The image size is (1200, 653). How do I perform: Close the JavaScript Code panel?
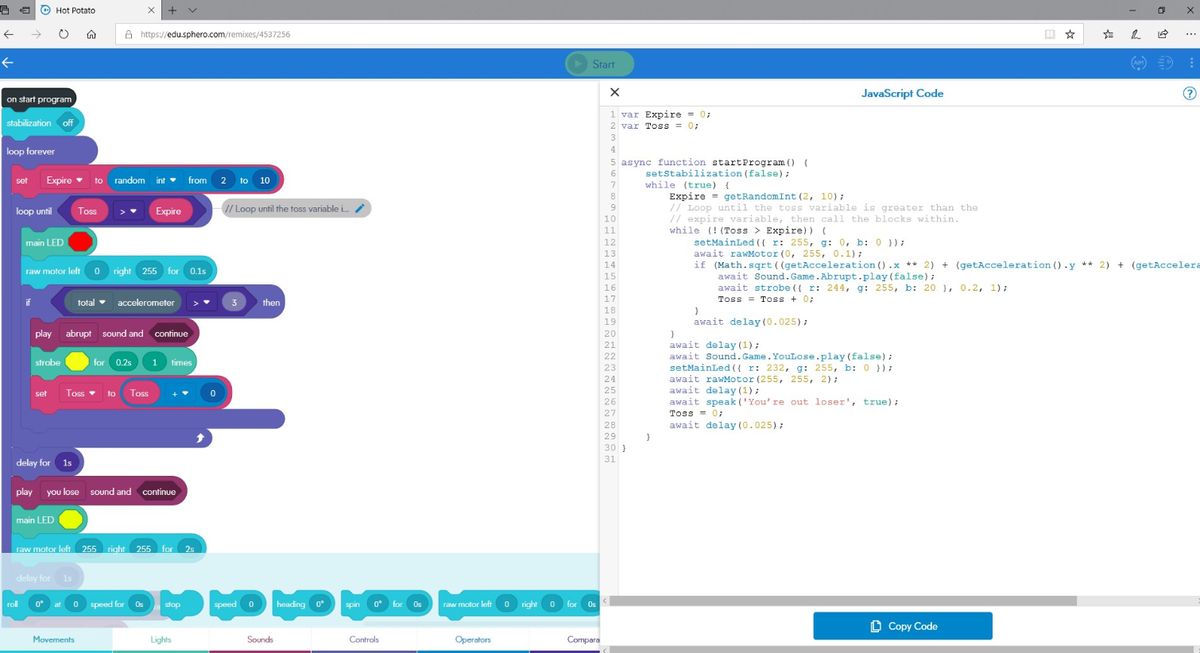615,92
